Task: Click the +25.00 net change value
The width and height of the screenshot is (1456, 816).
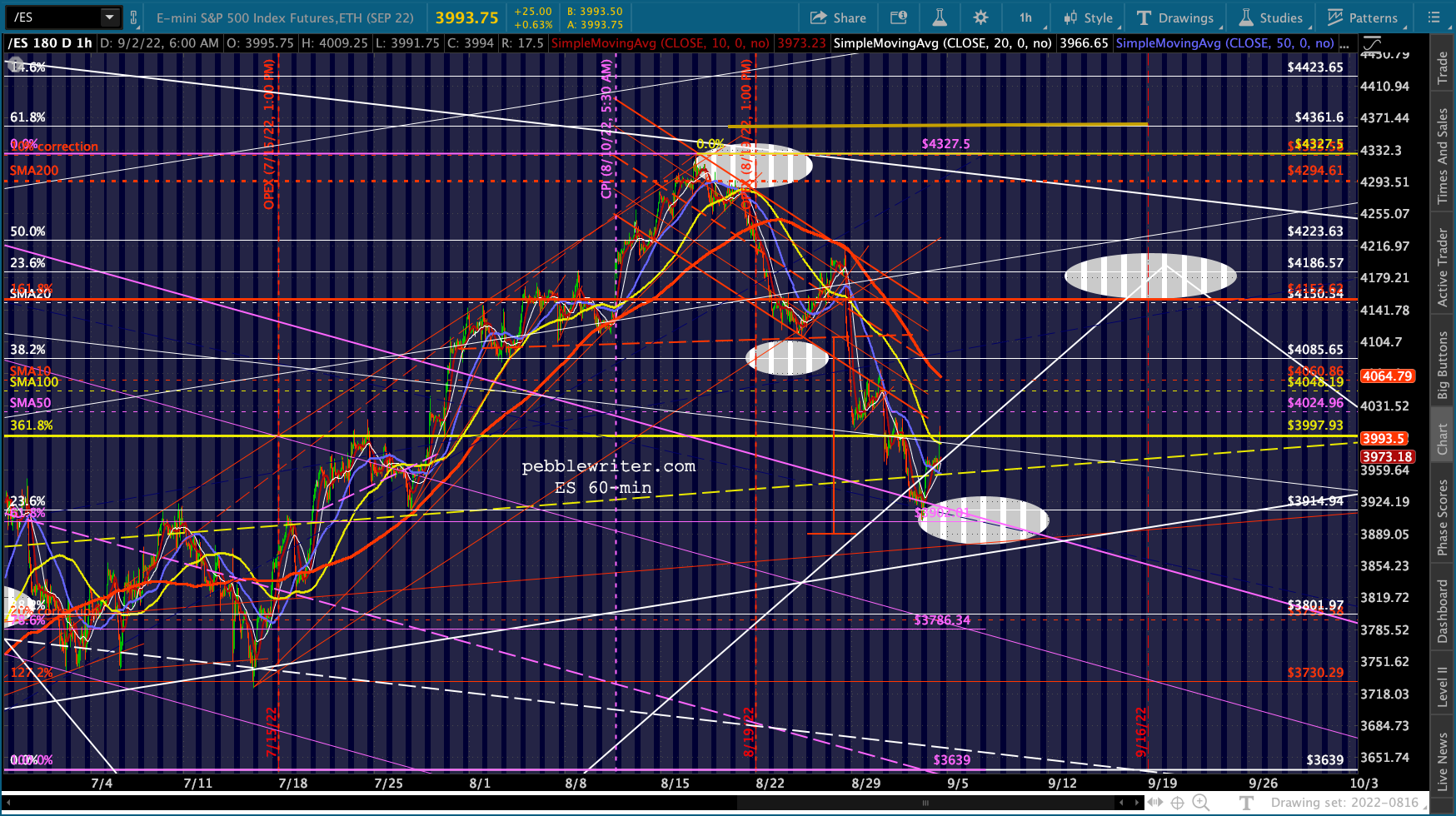Action: 533,12
